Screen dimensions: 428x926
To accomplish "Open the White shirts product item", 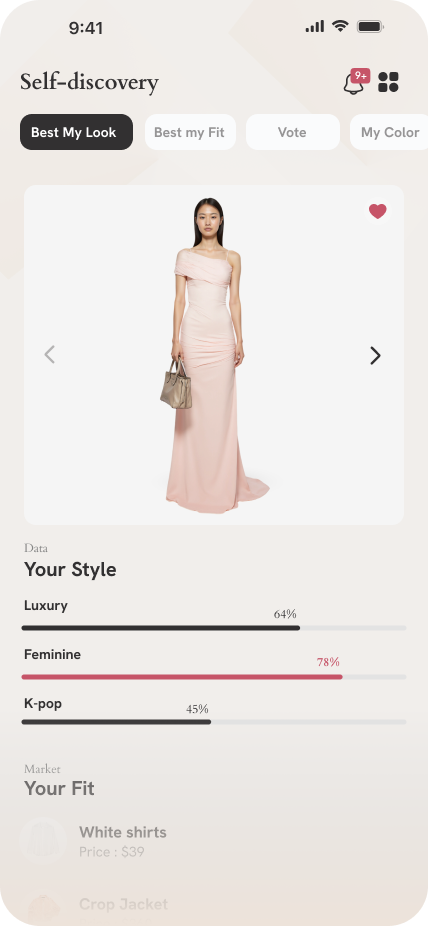I will tap(214, 841).
